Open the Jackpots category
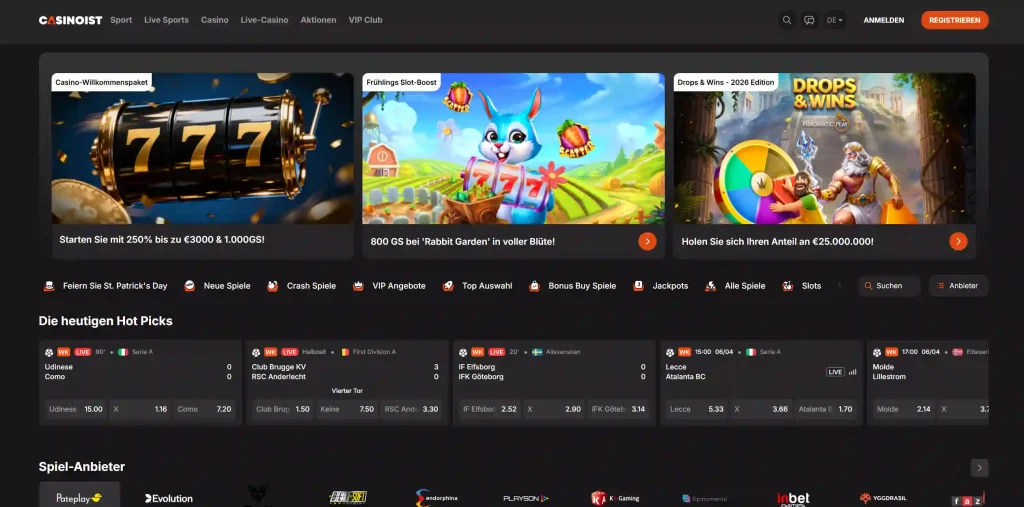Screen dimensions: 1024x507 pyautogui.click(x=661, y=286)
